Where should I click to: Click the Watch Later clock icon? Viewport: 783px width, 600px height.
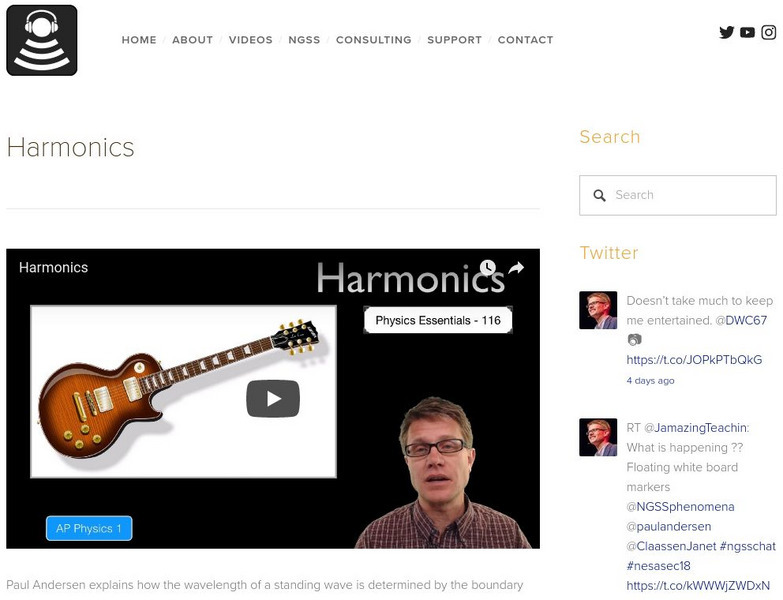tap(488, 267)
